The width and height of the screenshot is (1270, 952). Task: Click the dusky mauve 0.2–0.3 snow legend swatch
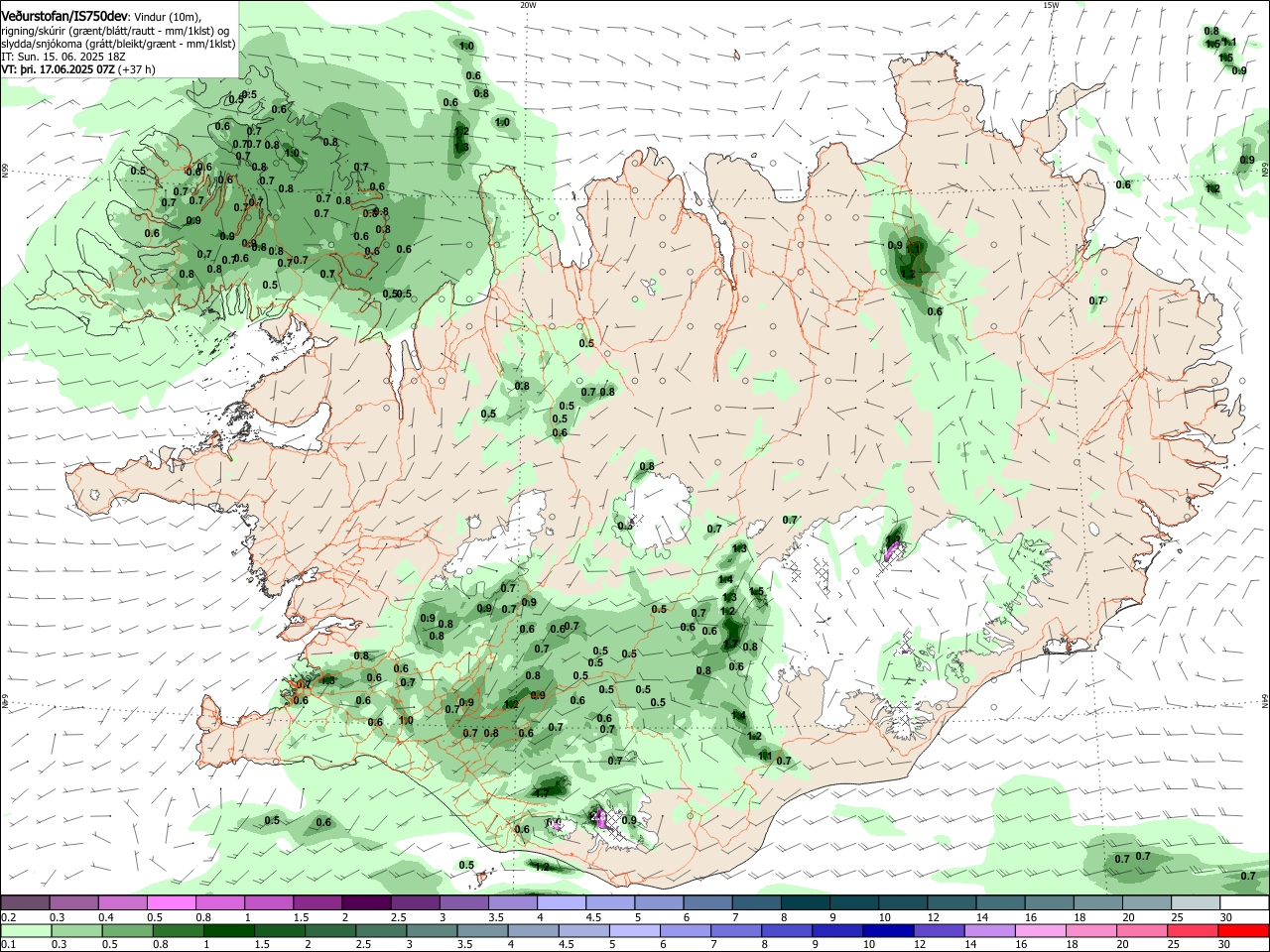click(x=26, y=902)
